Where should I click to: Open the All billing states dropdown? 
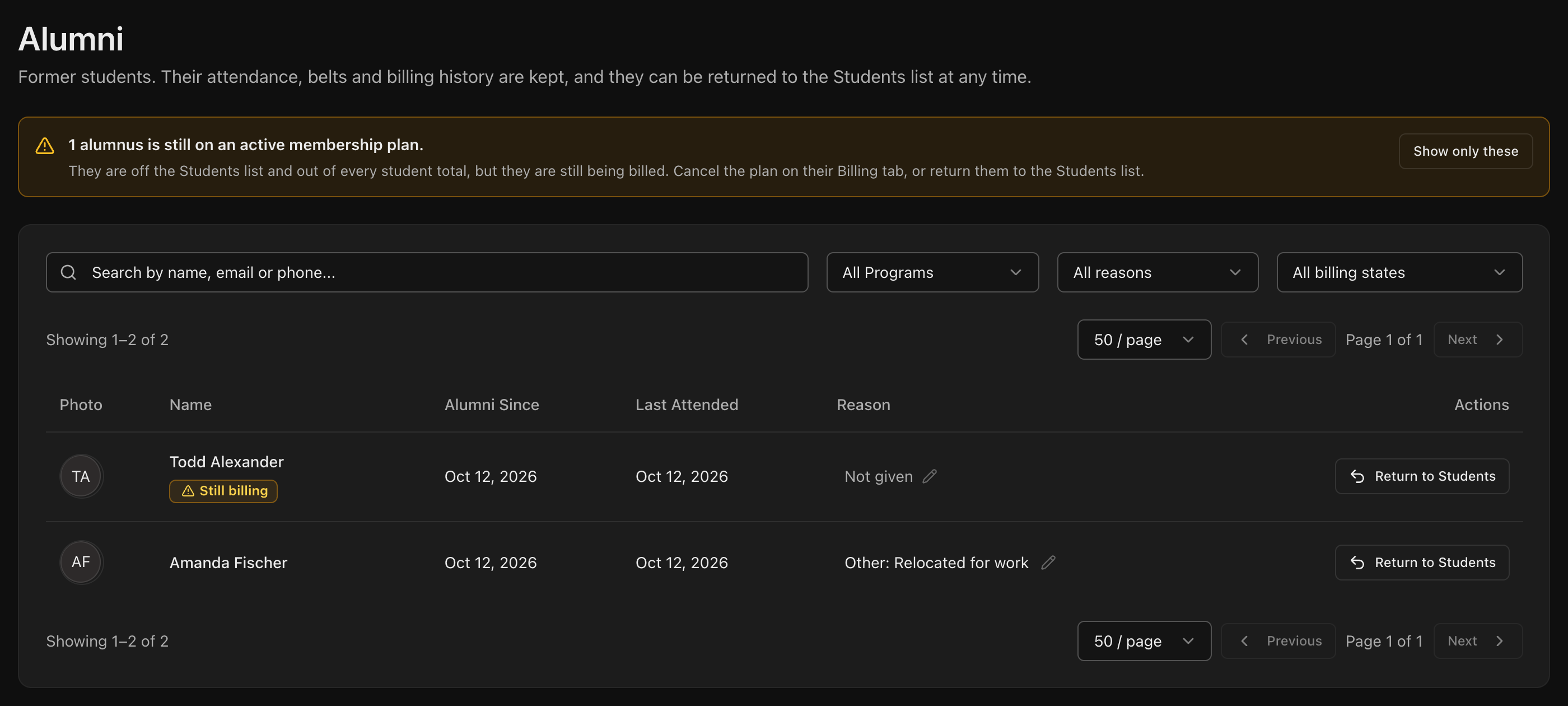[1399, 272]
